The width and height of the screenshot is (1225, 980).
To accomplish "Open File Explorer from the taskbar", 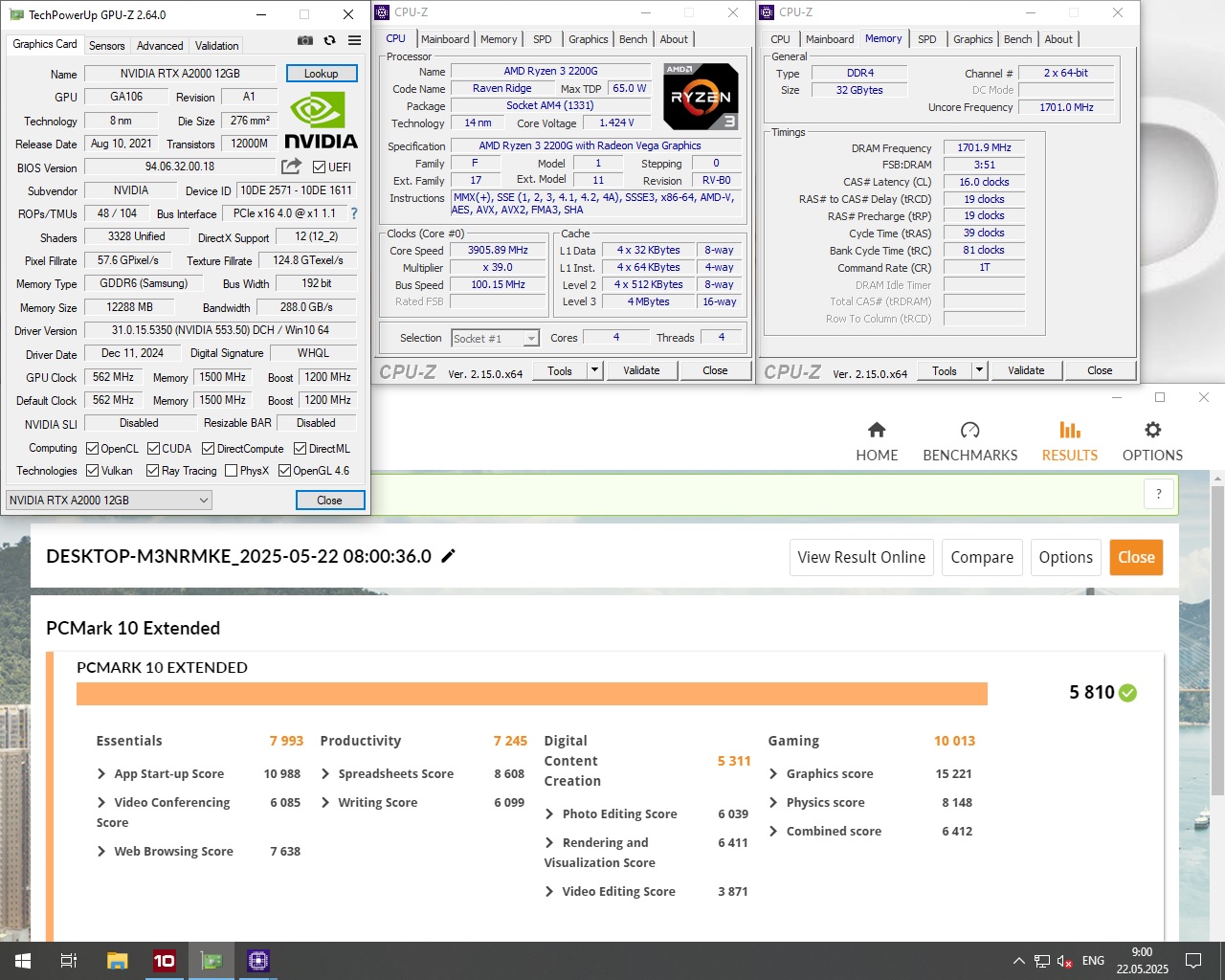I will pyautogui.click(x=117, y=960).
